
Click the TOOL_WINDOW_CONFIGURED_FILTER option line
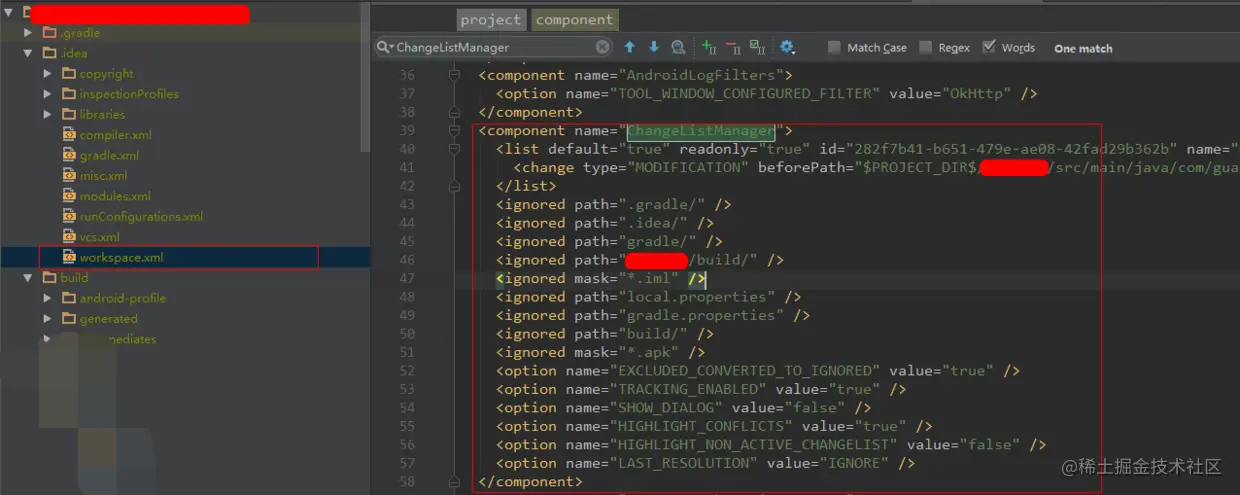[x=766, y=94]
